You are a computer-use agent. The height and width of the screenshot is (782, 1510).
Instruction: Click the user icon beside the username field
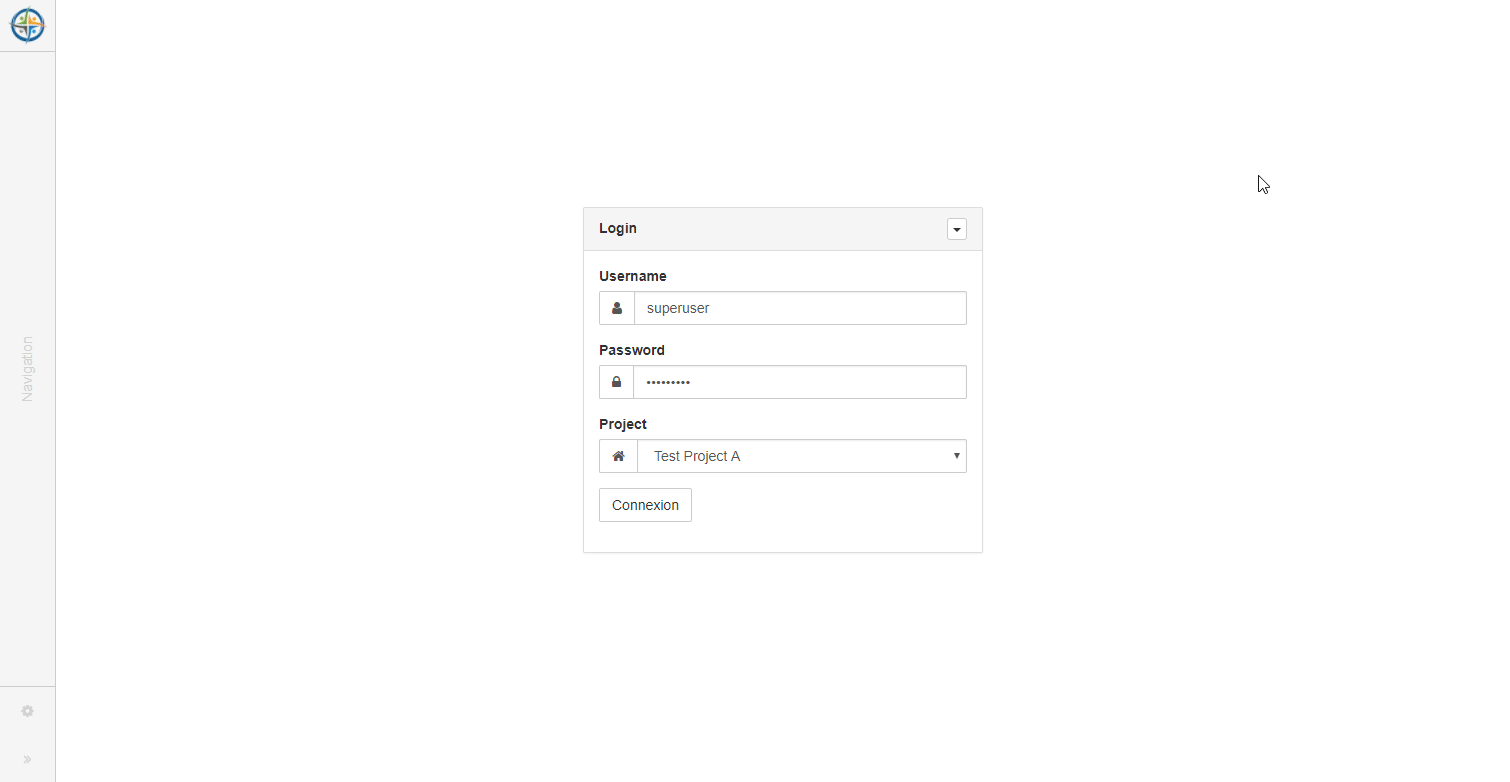616,308
